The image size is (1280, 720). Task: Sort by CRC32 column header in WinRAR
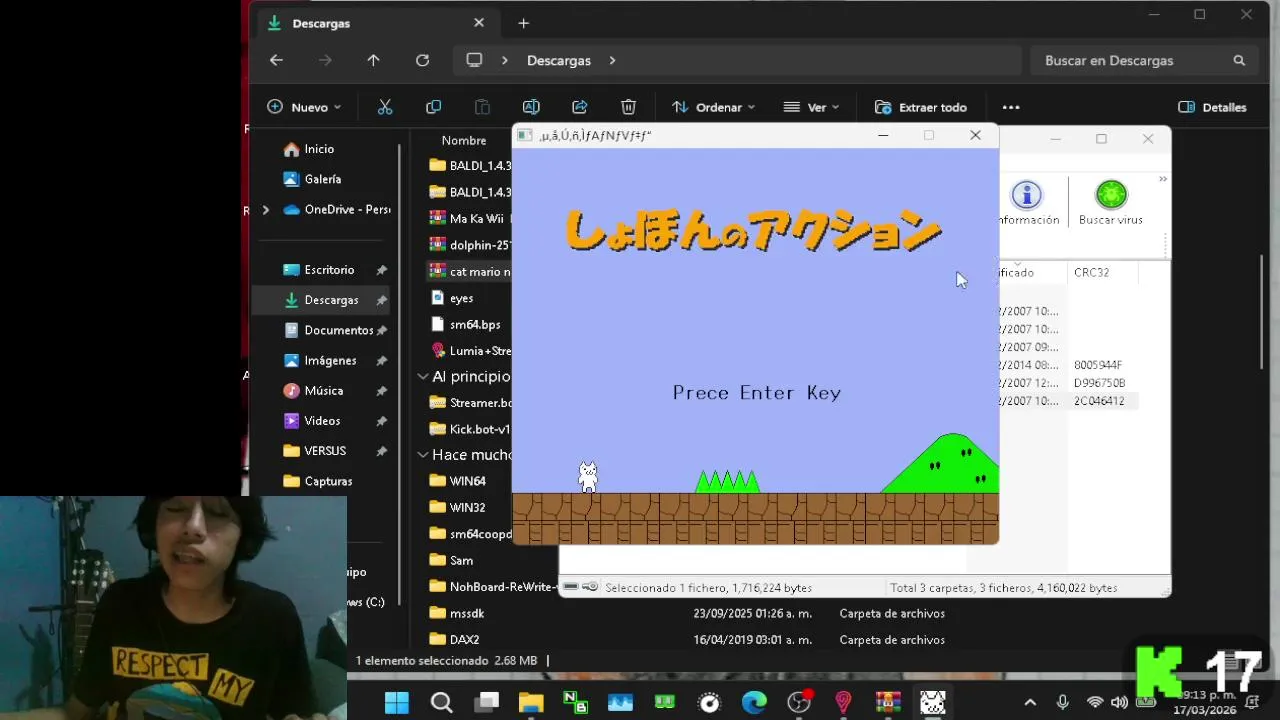click(x=1091, y=272)
